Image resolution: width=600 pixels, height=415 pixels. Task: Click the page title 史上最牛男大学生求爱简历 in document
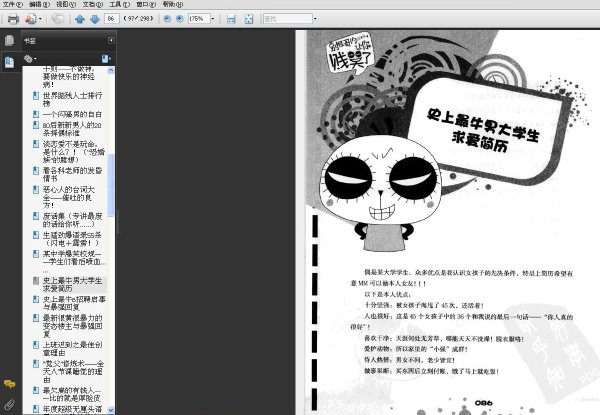483,130
